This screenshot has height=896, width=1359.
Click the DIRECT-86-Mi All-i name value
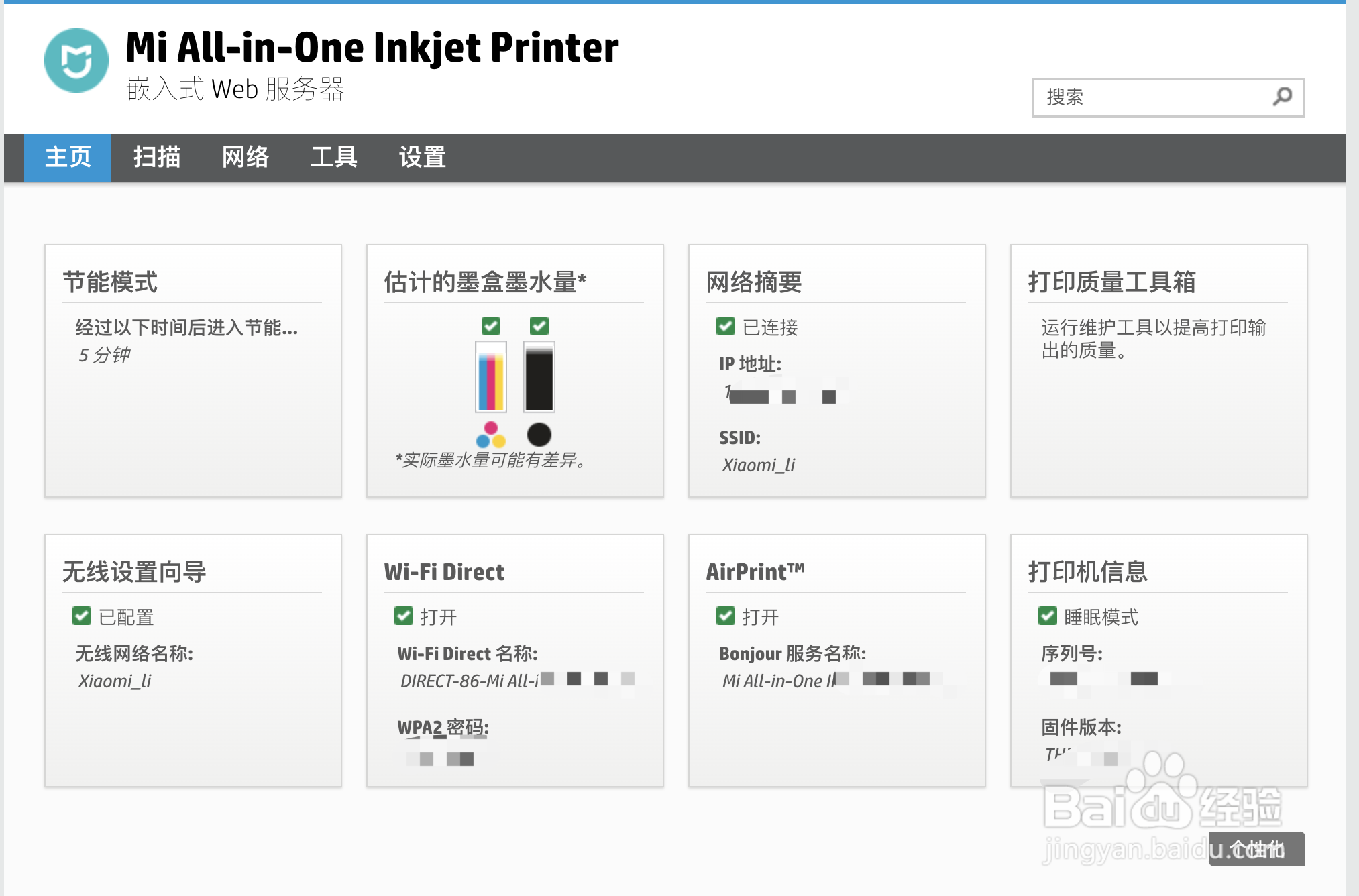point(469,681)
